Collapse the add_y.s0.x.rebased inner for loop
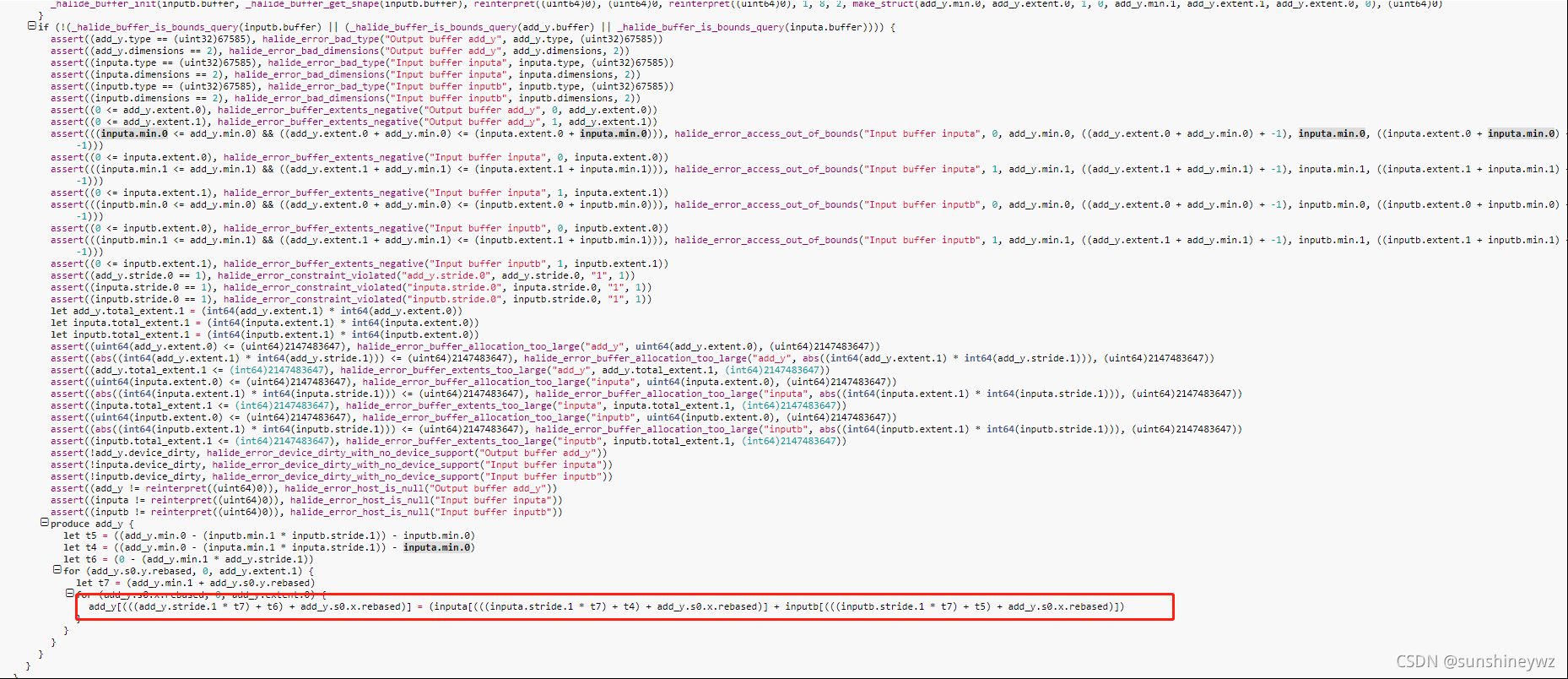Image resolution: width=1568 pixels, height=679 pixels. coord(70,594)
